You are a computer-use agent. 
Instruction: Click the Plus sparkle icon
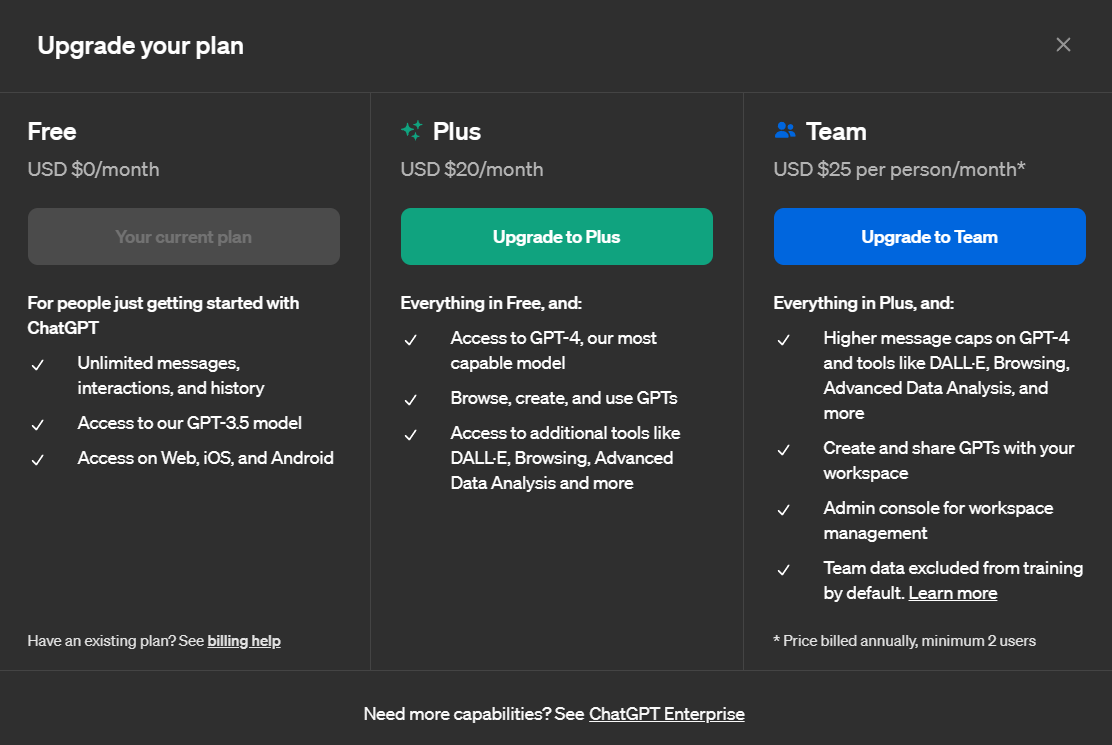point(411,130)
